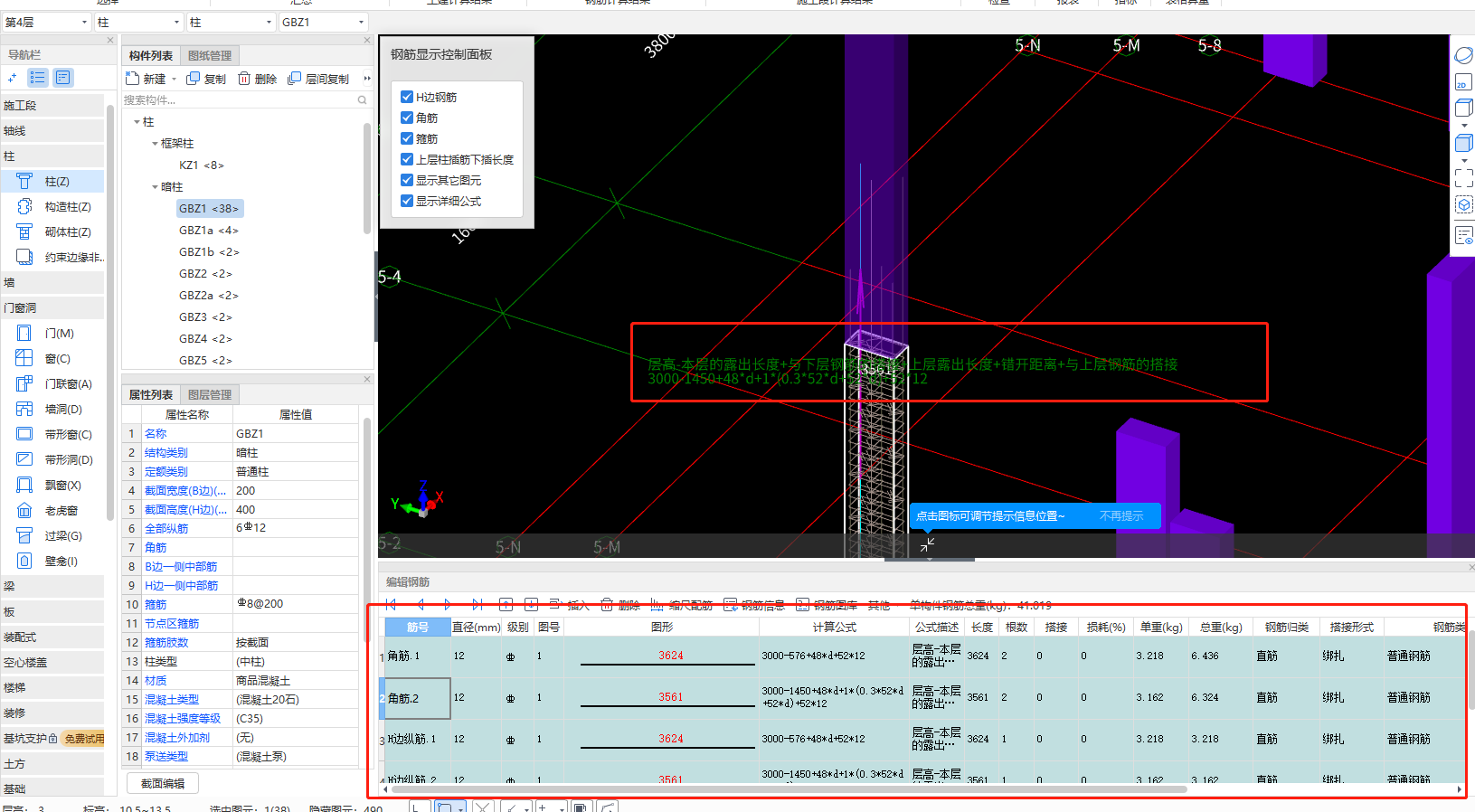The height and width of the screenshot is (812, 1475).
Task: Click 名称 property link in property list
Action: 156,434
